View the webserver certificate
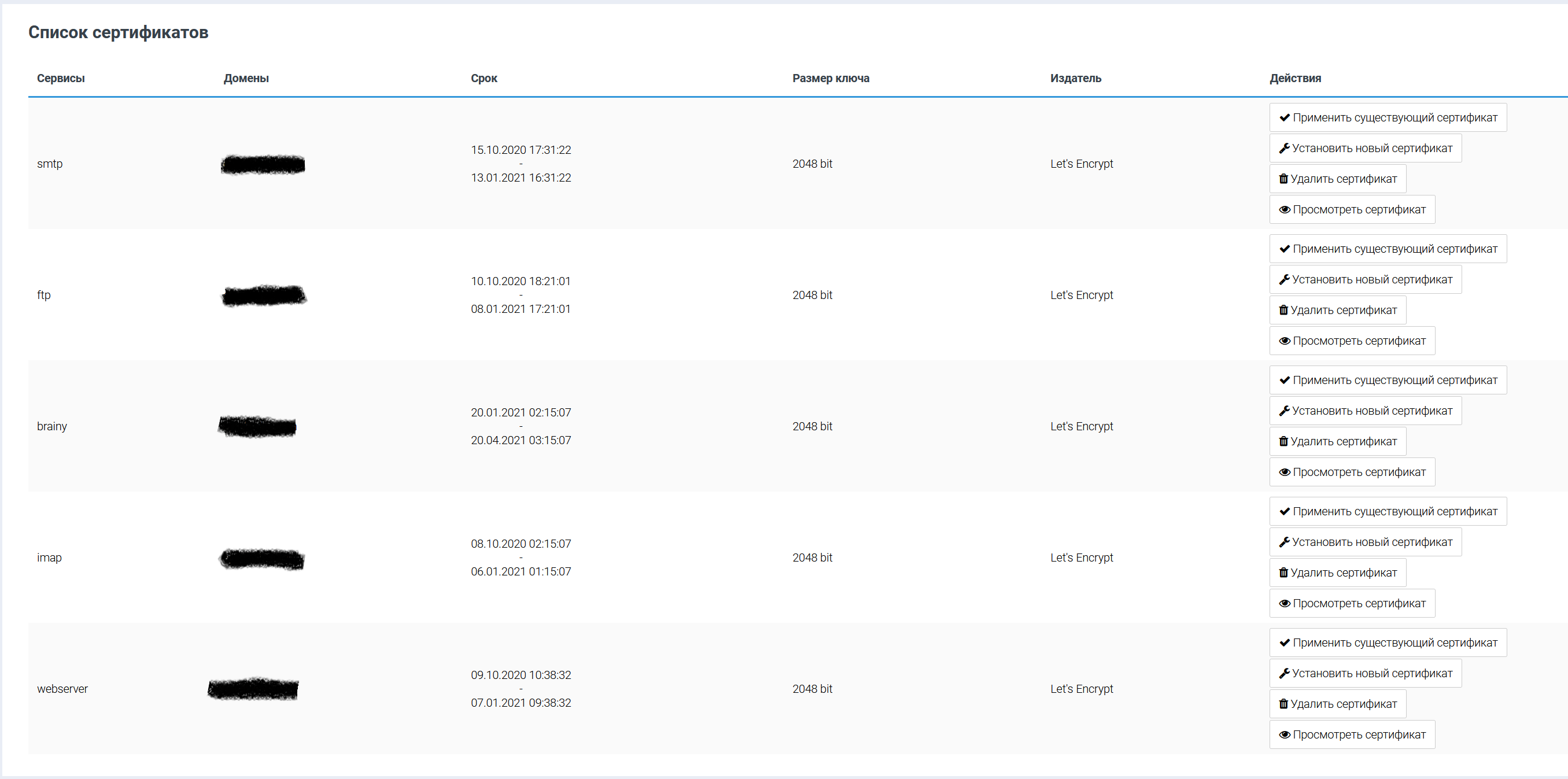This screenshot has height=779, width=1568. pyautogui.click(x=1352, y=734)
